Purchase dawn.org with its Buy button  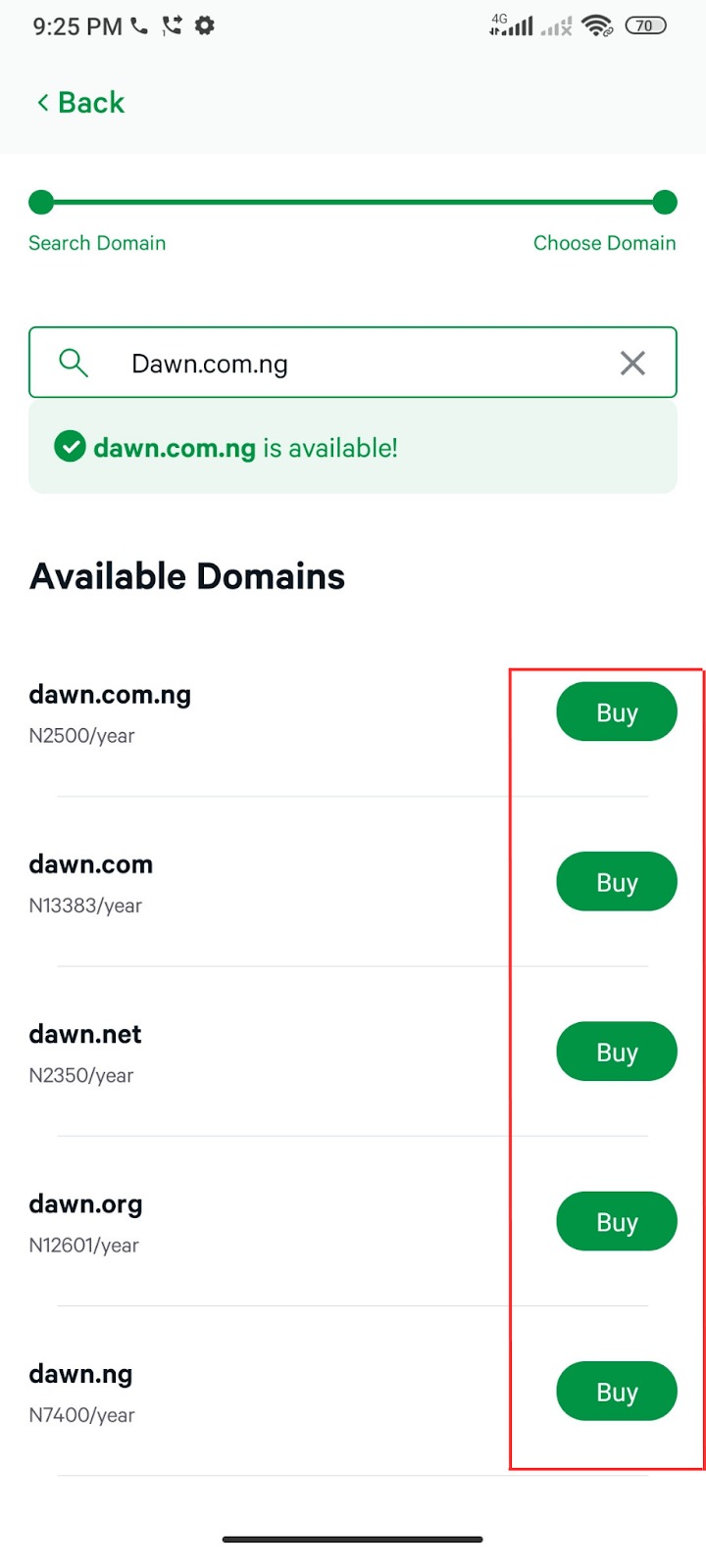pos(616,1222)
